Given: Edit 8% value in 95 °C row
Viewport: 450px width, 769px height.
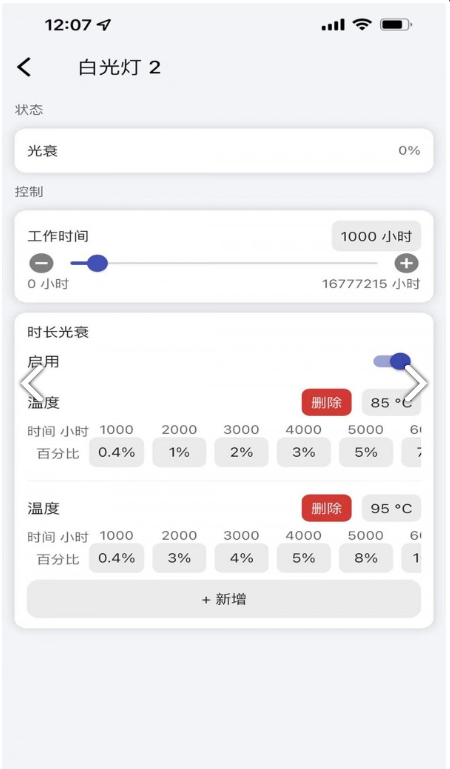Looking at the screenshot, I should (x=366, y=558).
